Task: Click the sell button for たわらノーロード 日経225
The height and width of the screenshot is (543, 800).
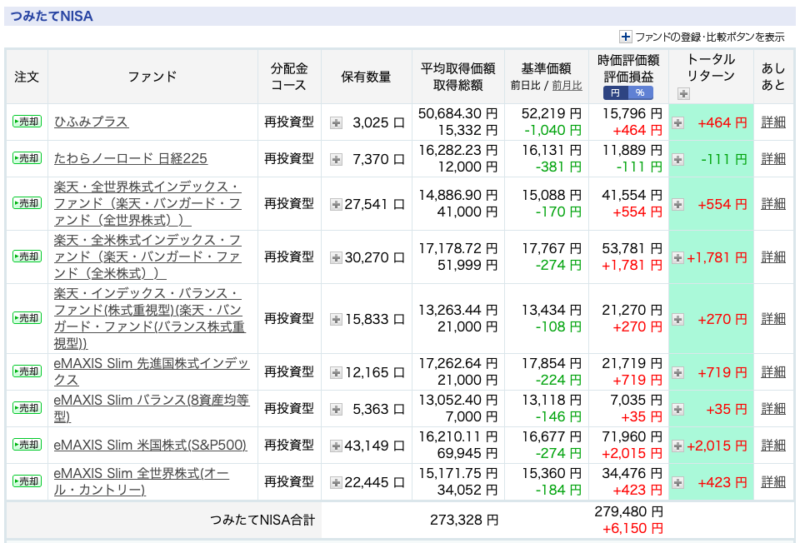Action: click(26, 159)
